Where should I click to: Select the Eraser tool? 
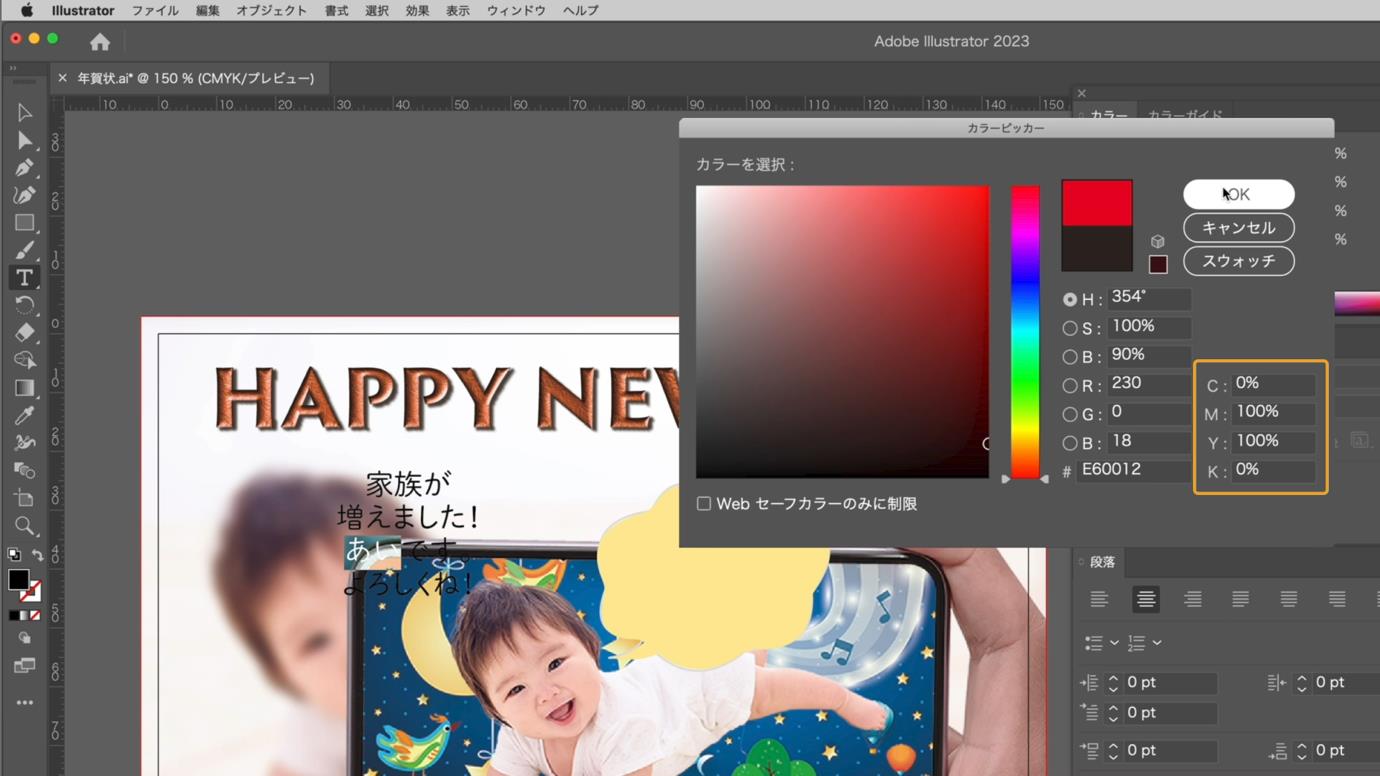[x=25, y=333]
